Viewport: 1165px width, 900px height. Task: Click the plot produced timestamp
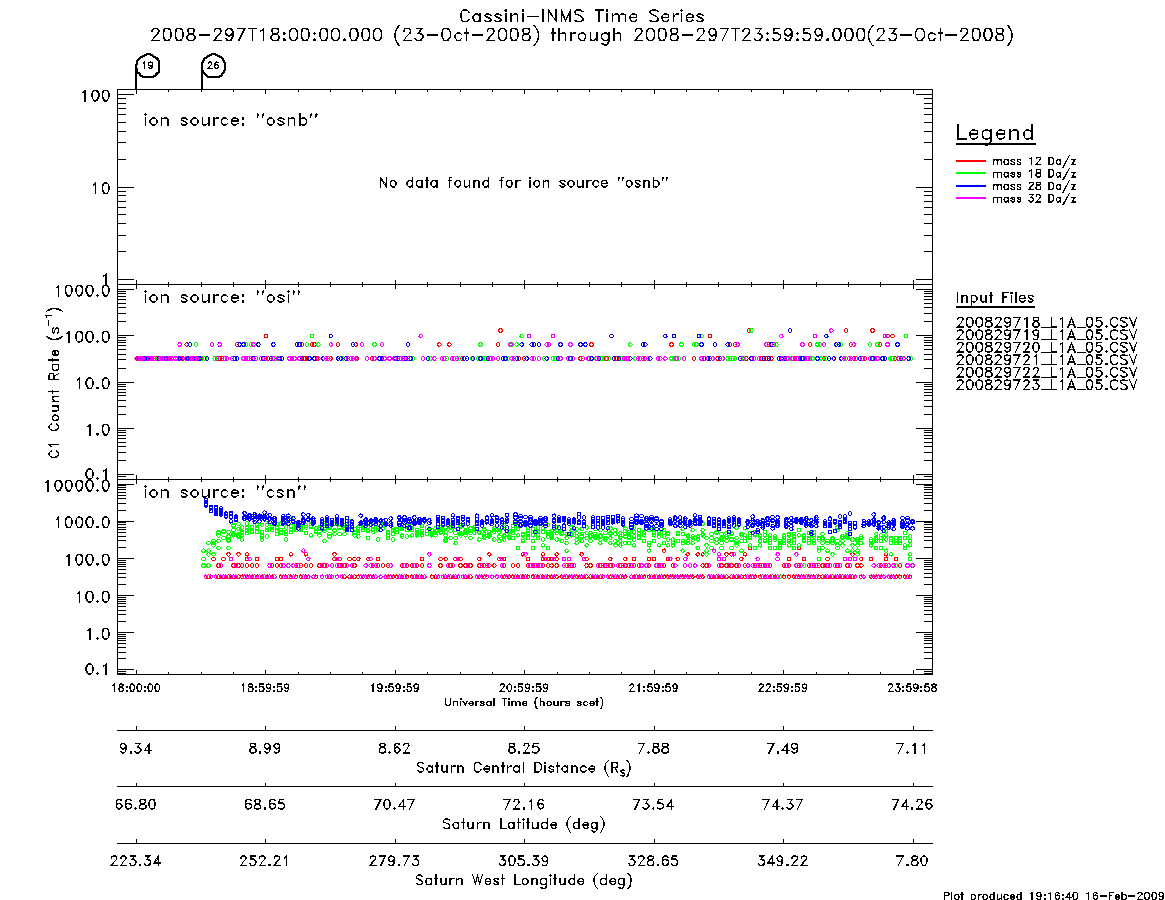(1053, 895)
